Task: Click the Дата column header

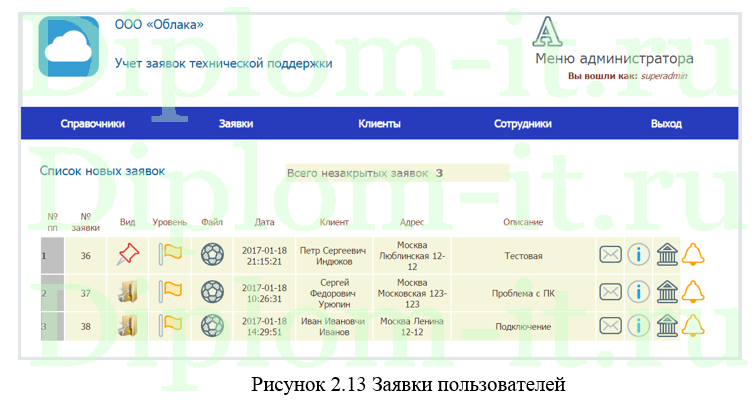Action: click(264, 222)
